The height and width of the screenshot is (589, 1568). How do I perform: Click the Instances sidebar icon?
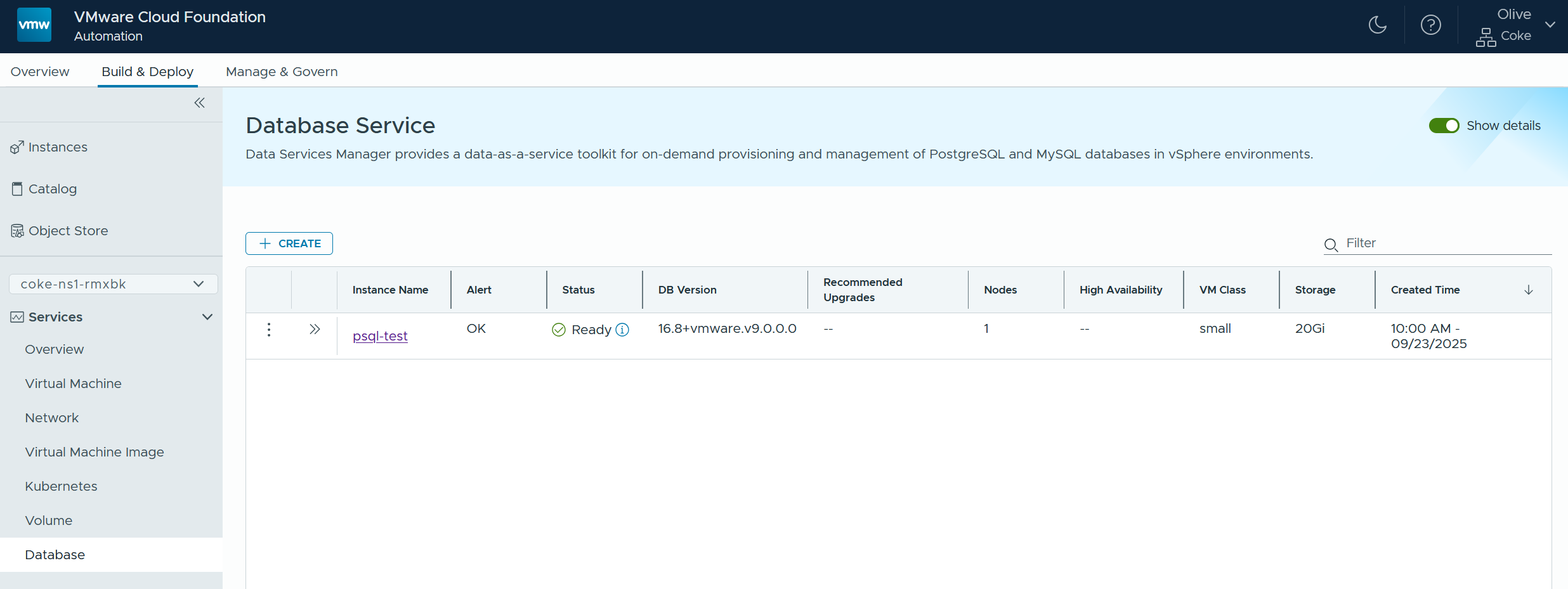(x=17, y=147)
